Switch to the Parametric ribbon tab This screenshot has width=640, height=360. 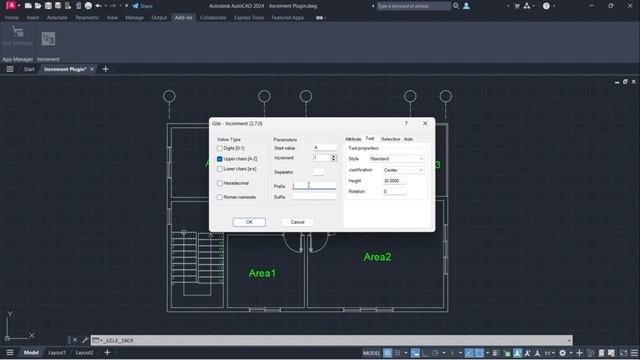tap(87, 18)
